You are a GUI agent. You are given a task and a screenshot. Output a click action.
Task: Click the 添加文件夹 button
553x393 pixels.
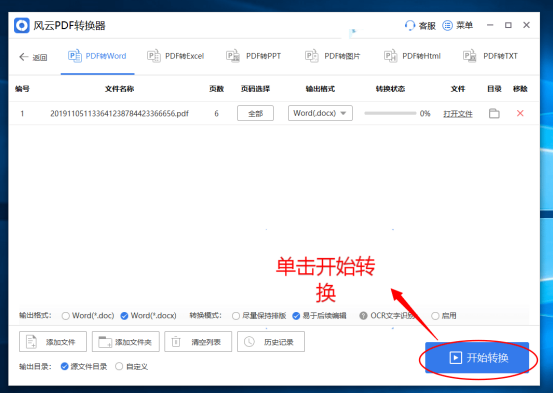click(x=126, y=341)
